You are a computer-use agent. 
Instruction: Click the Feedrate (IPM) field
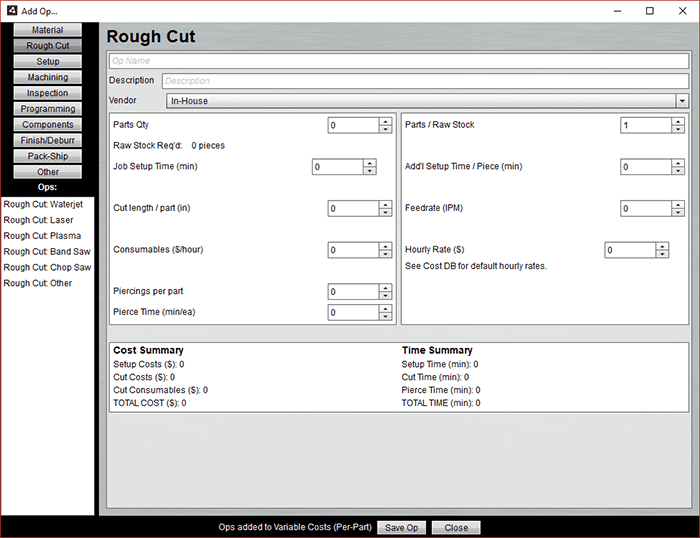[646, 209]
